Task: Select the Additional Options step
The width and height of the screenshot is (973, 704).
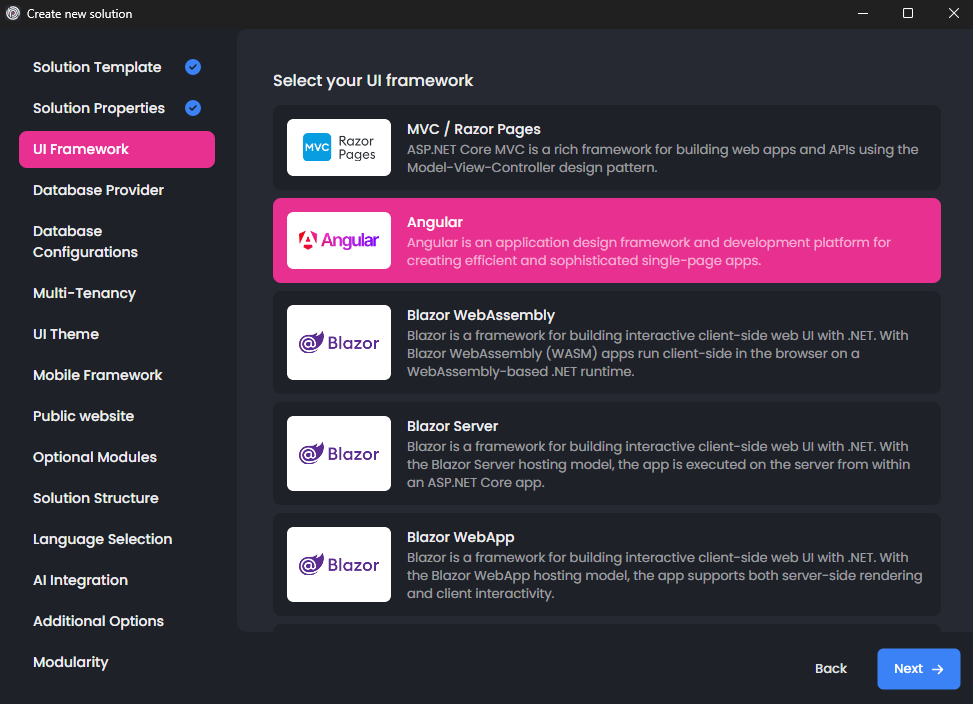Action: [x=98, y=621]
